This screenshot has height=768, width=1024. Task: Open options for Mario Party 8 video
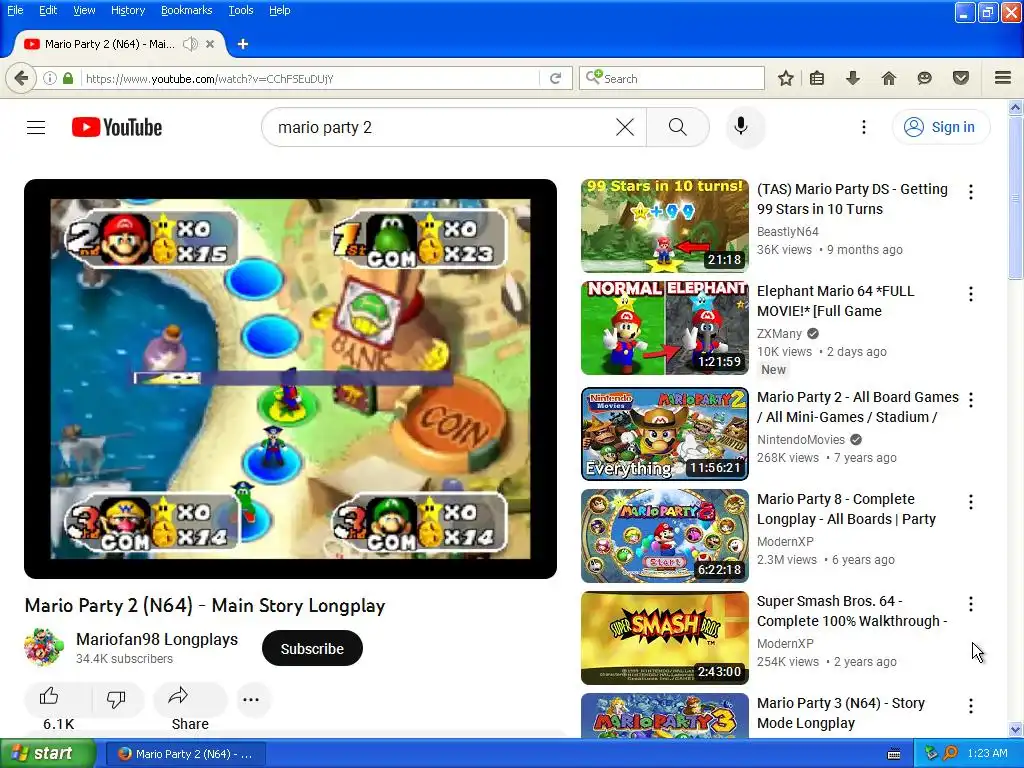point(970,502)
